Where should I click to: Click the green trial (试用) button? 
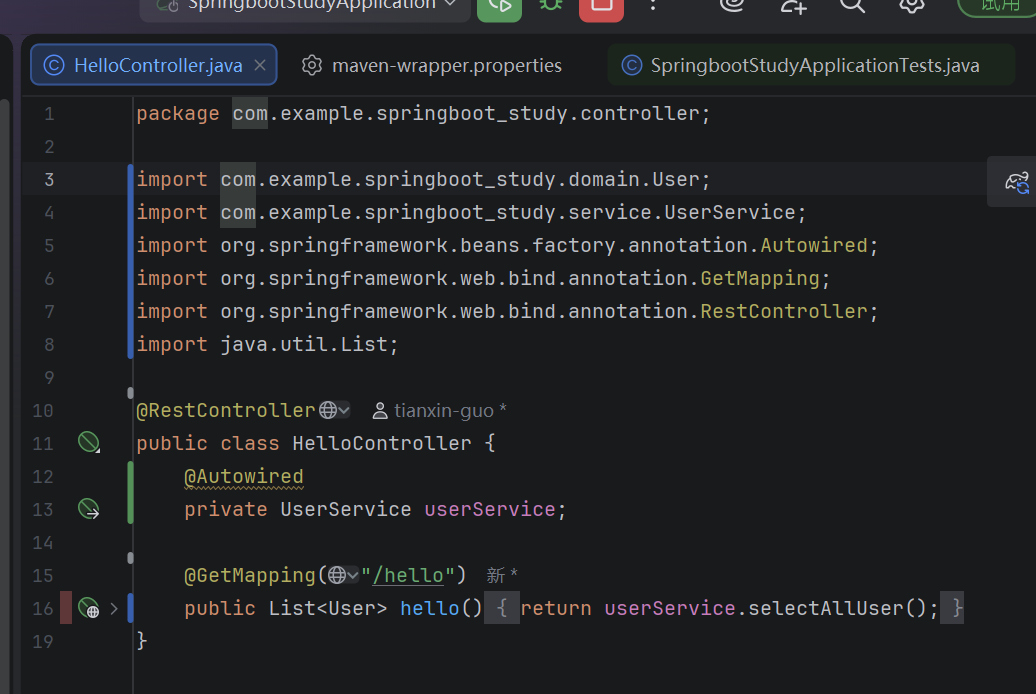[x=998, y=7]
